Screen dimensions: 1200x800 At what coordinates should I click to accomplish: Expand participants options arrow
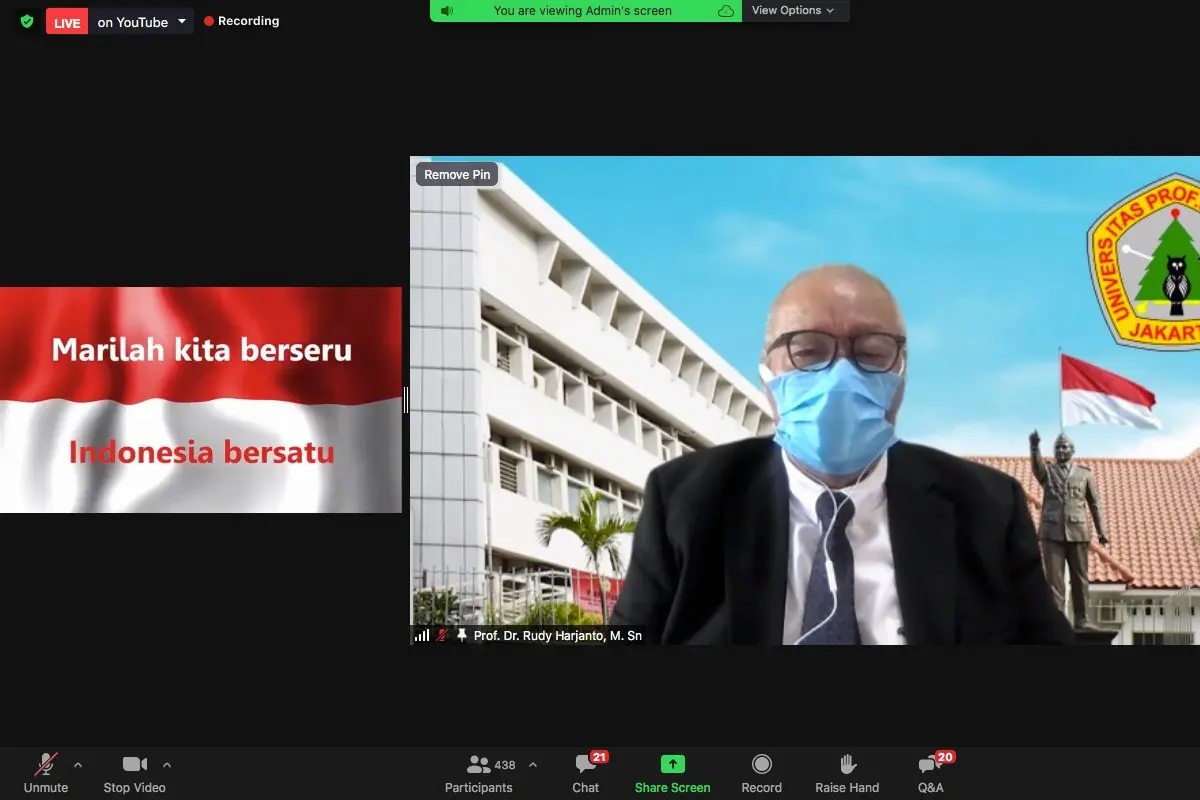pos(533,765)
